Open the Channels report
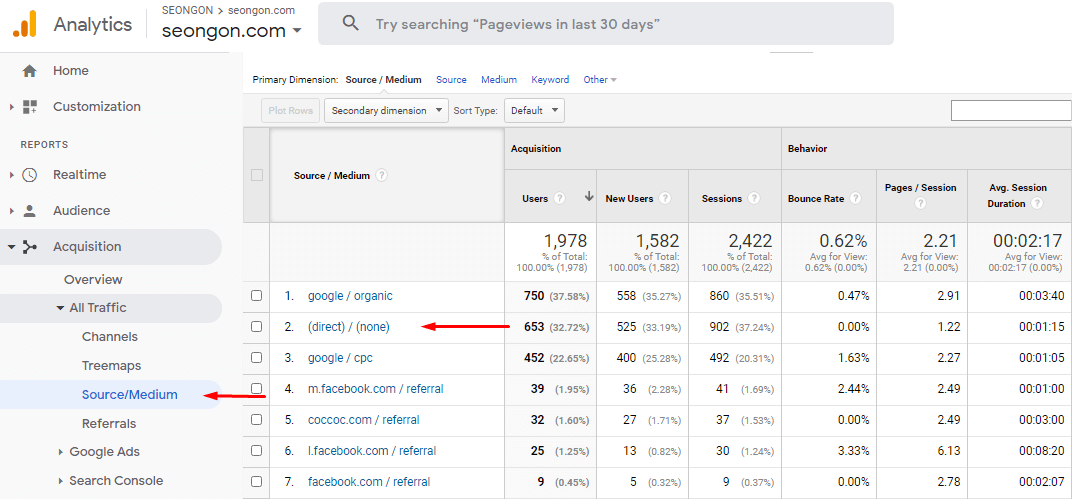The height and width of the screenshot is (499, 1072). point(109,337)
